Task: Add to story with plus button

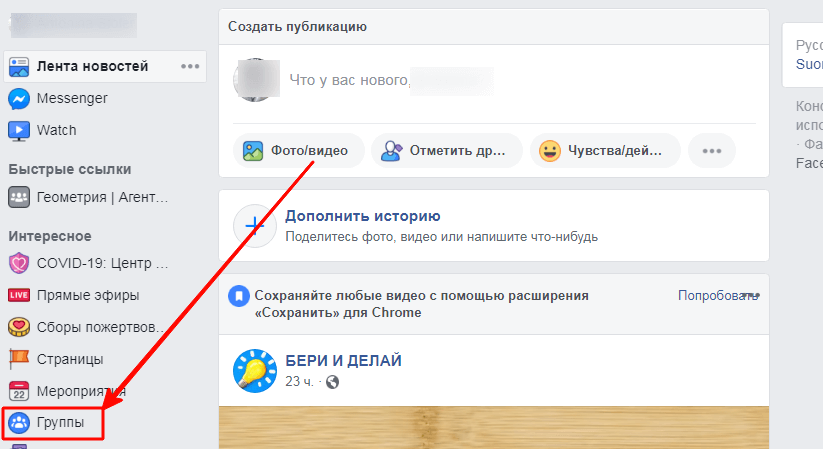Action: (255, 224)
